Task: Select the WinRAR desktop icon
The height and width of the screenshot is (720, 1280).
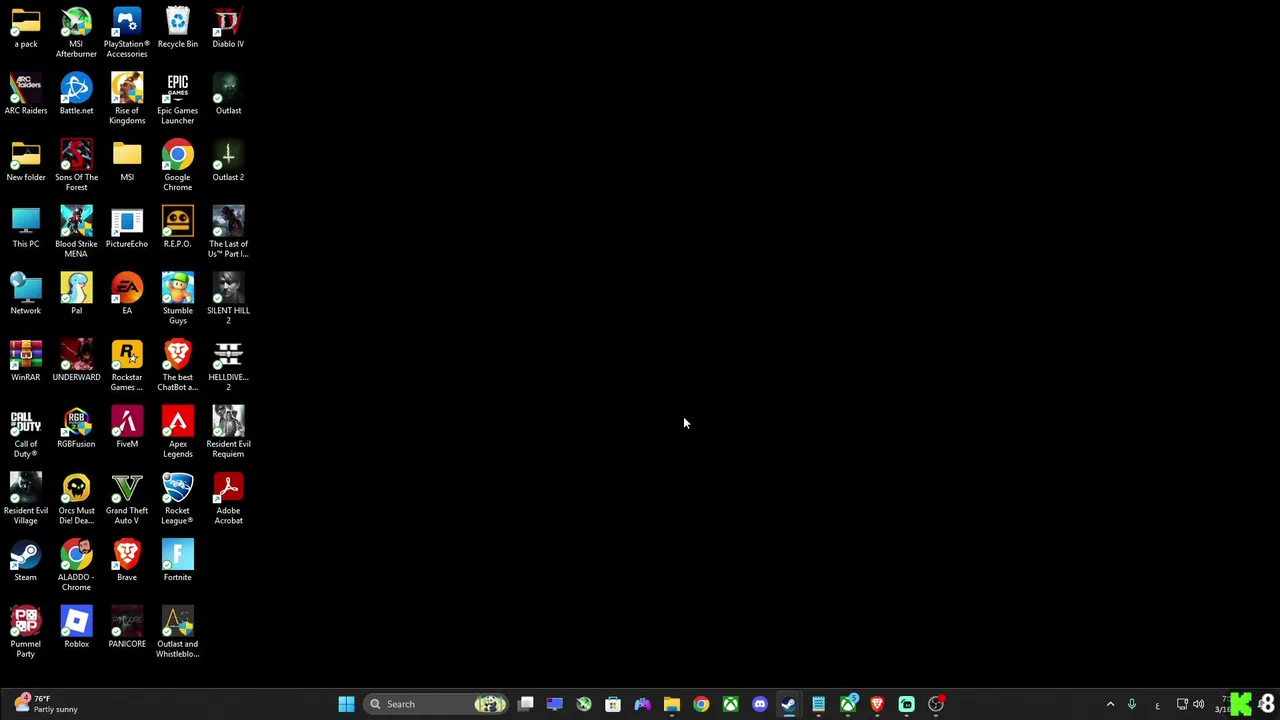Action: [26, 362]
